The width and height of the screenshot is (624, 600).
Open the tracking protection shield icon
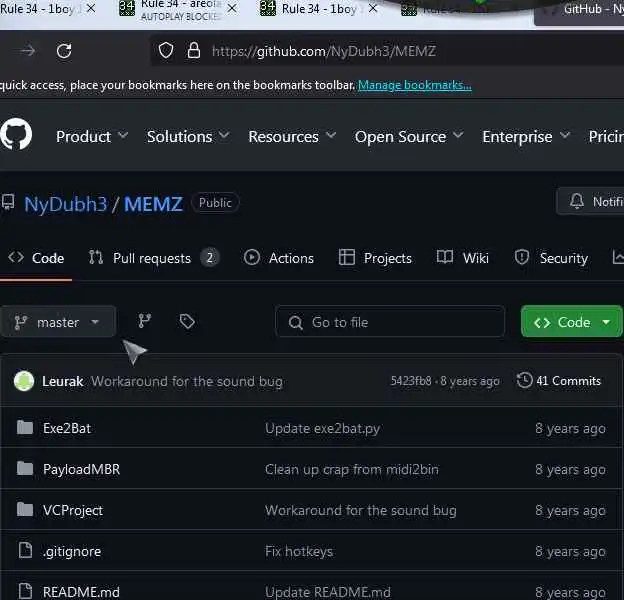click(x=166, y=51)
